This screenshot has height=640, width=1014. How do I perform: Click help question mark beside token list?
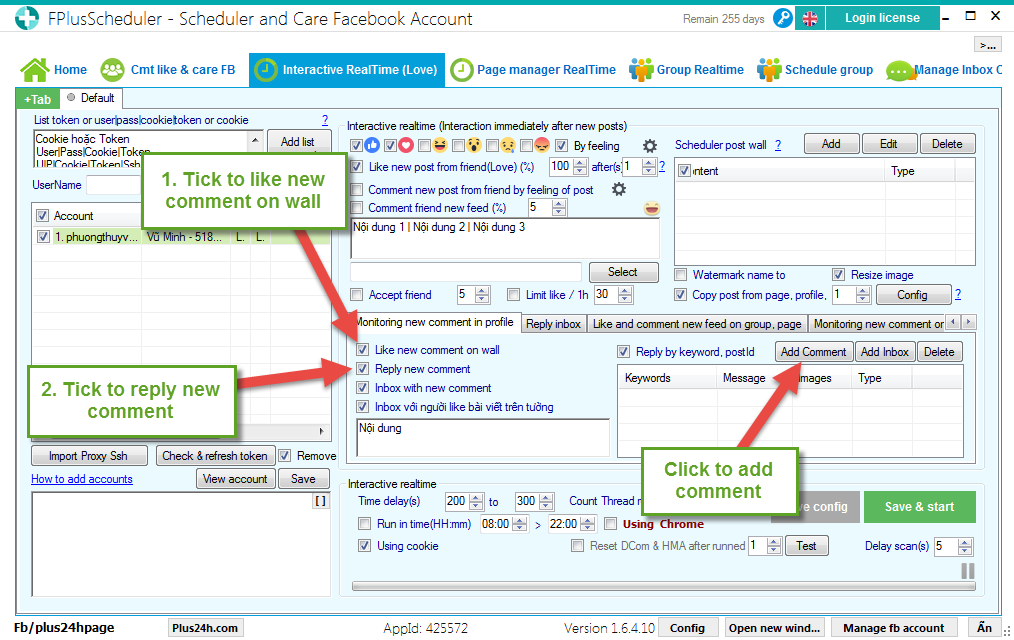(x=325, y=120)
